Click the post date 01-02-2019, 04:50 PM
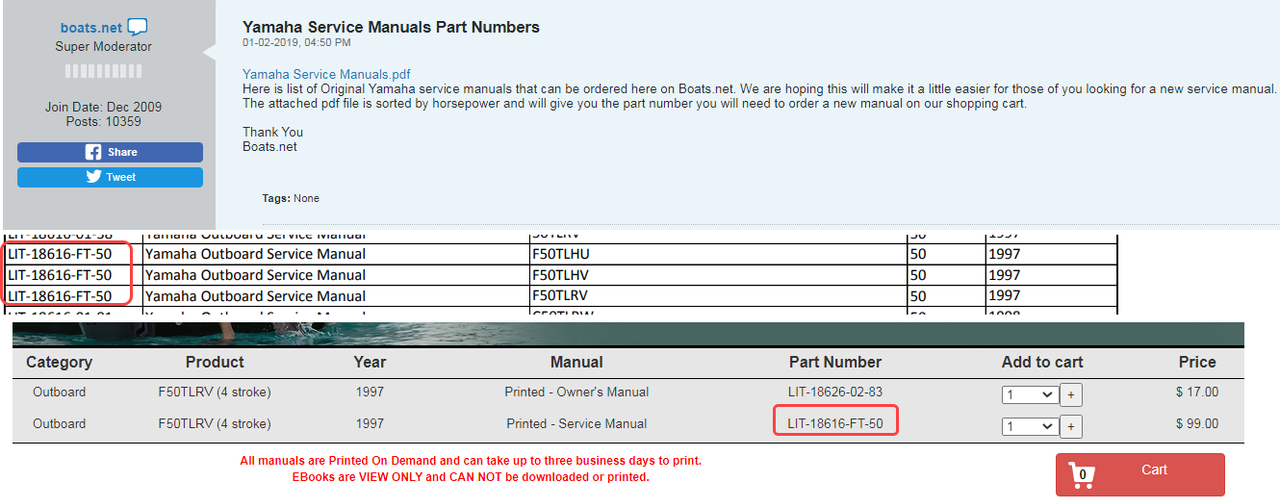 coord(297,43)
